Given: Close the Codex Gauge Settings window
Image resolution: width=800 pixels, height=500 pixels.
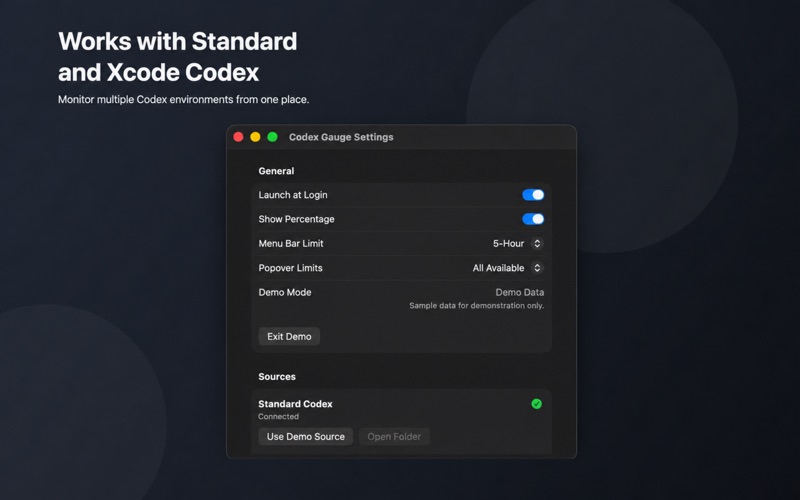Looking at the screenshot, I should tap(238, 137).
